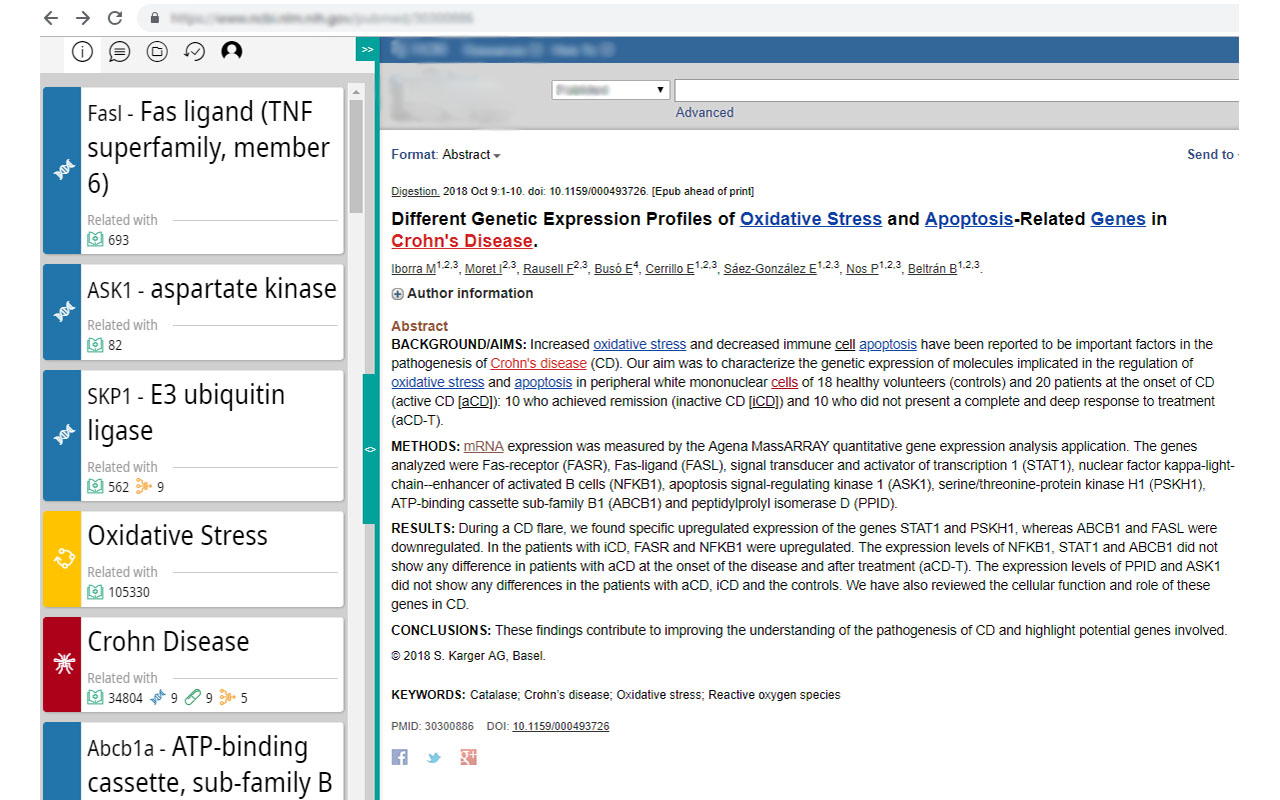Click author Nos P link
This screenshot has width=1280, height=800.
pos(861,269)
